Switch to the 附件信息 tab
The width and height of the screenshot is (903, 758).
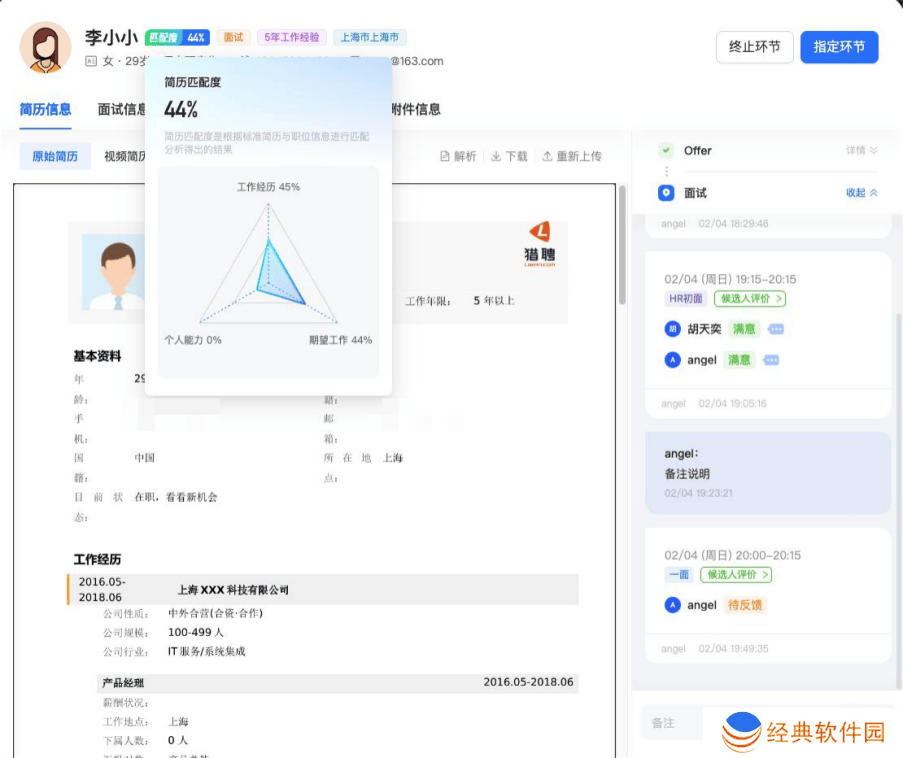coord(414,109)
